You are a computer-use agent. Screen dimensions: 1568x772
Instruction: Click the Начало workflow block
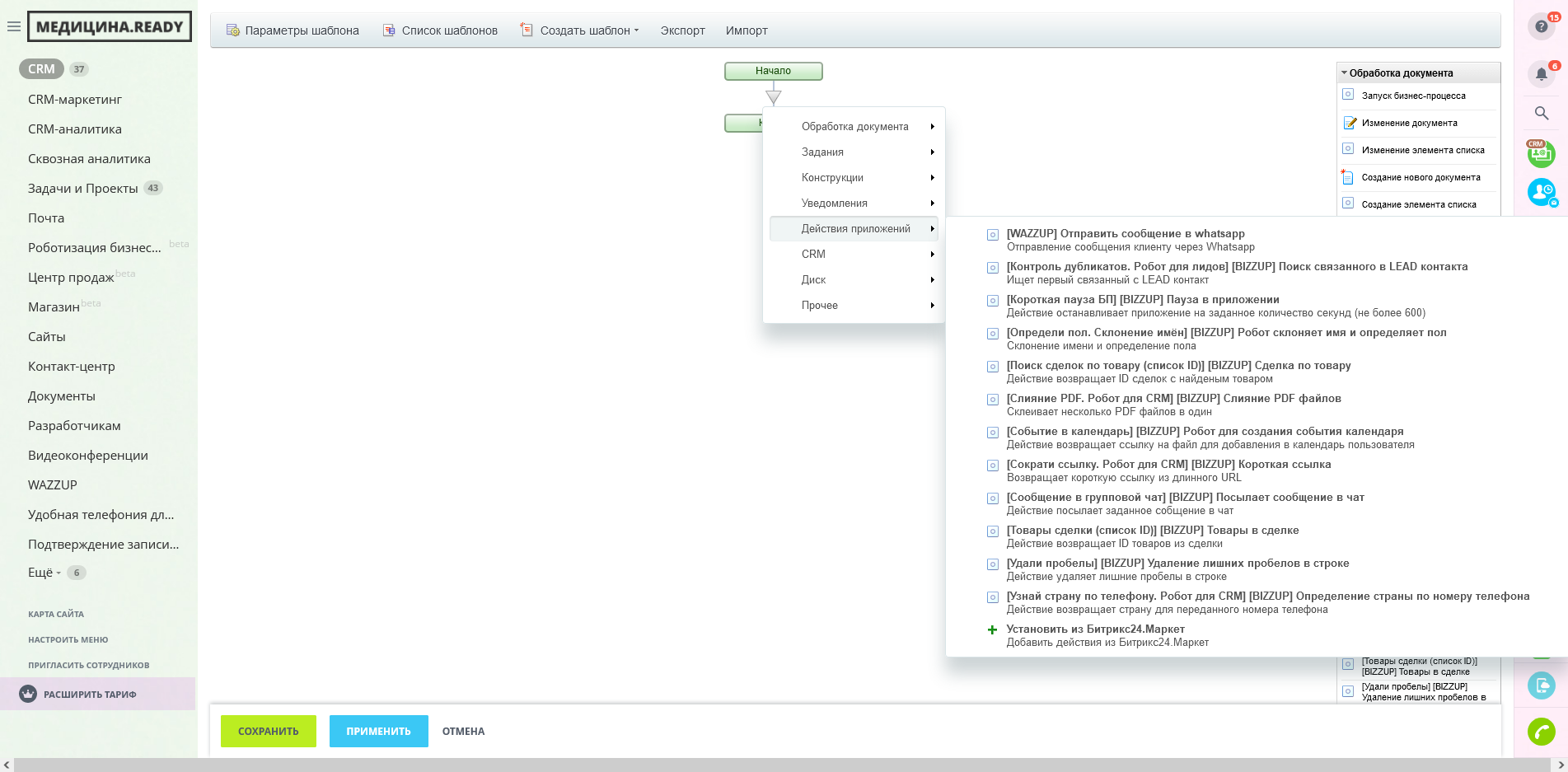click(x=773, y=71)
